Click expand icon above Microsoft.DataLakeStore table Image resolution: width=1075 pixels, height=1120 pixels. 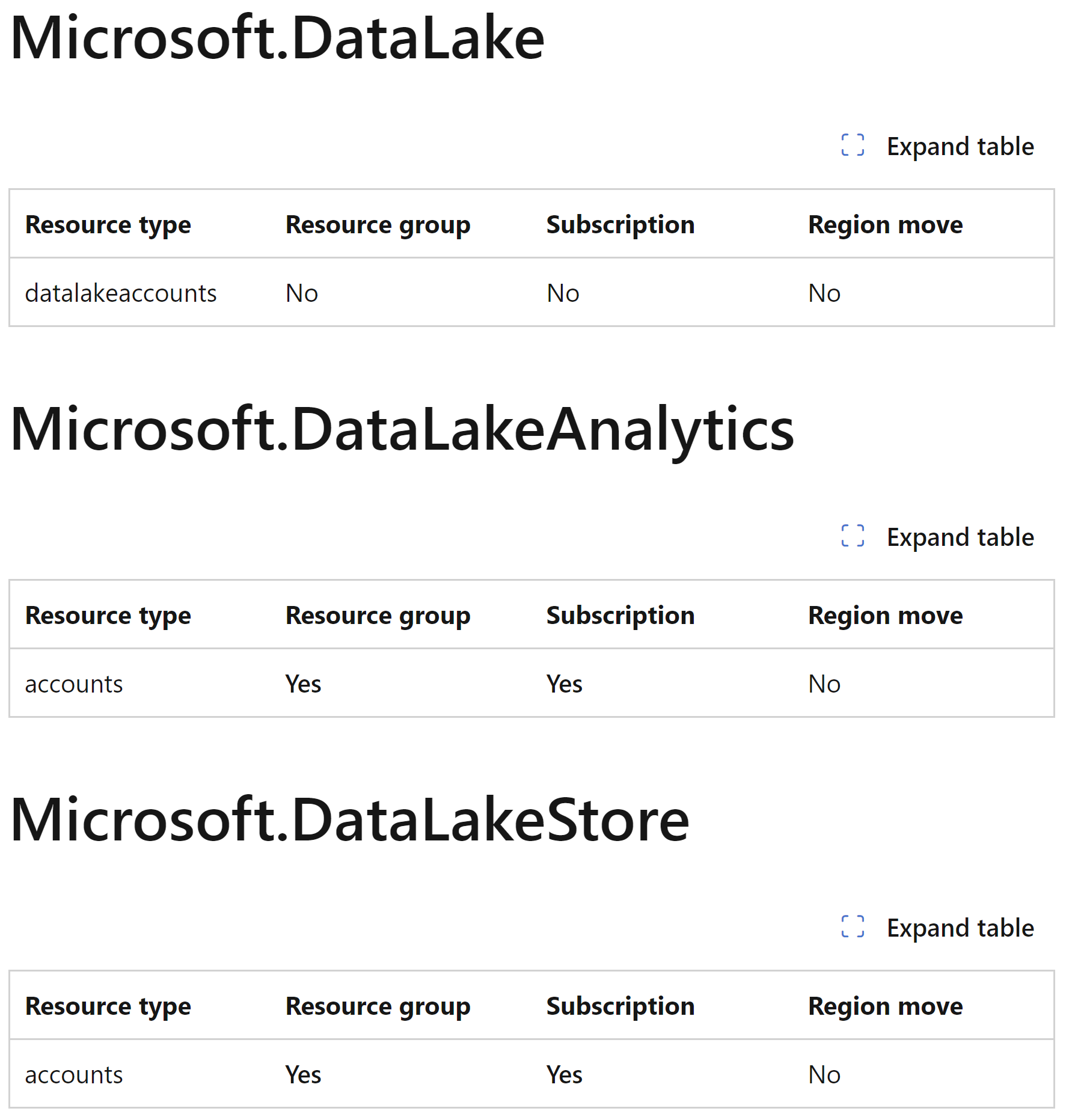click(x=853, y=927)
